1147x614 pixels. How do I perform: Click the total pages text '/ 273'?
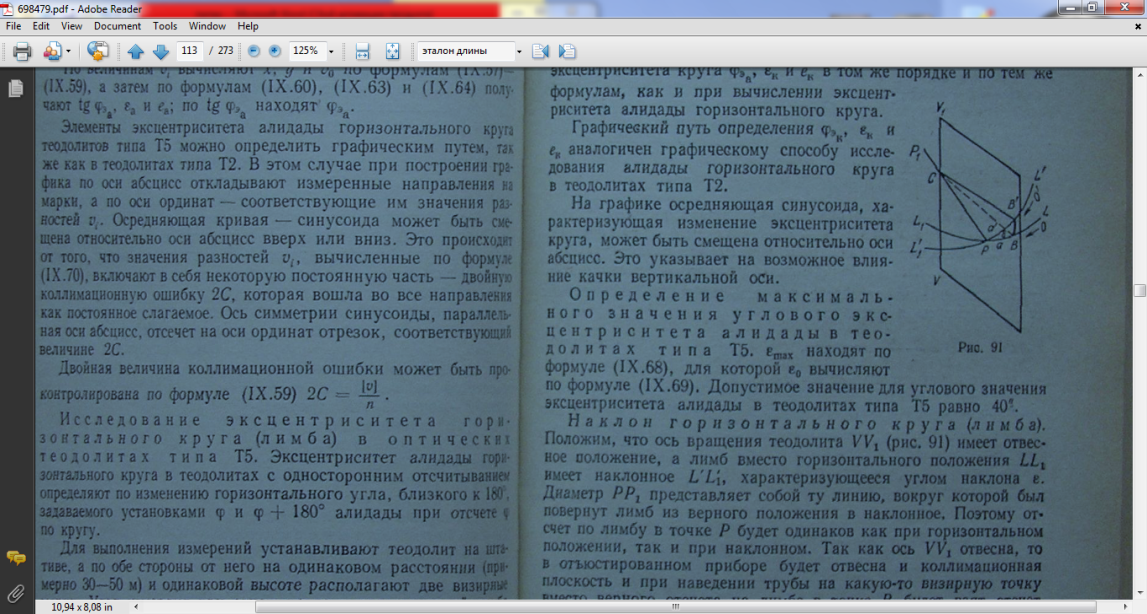(221, 50)
